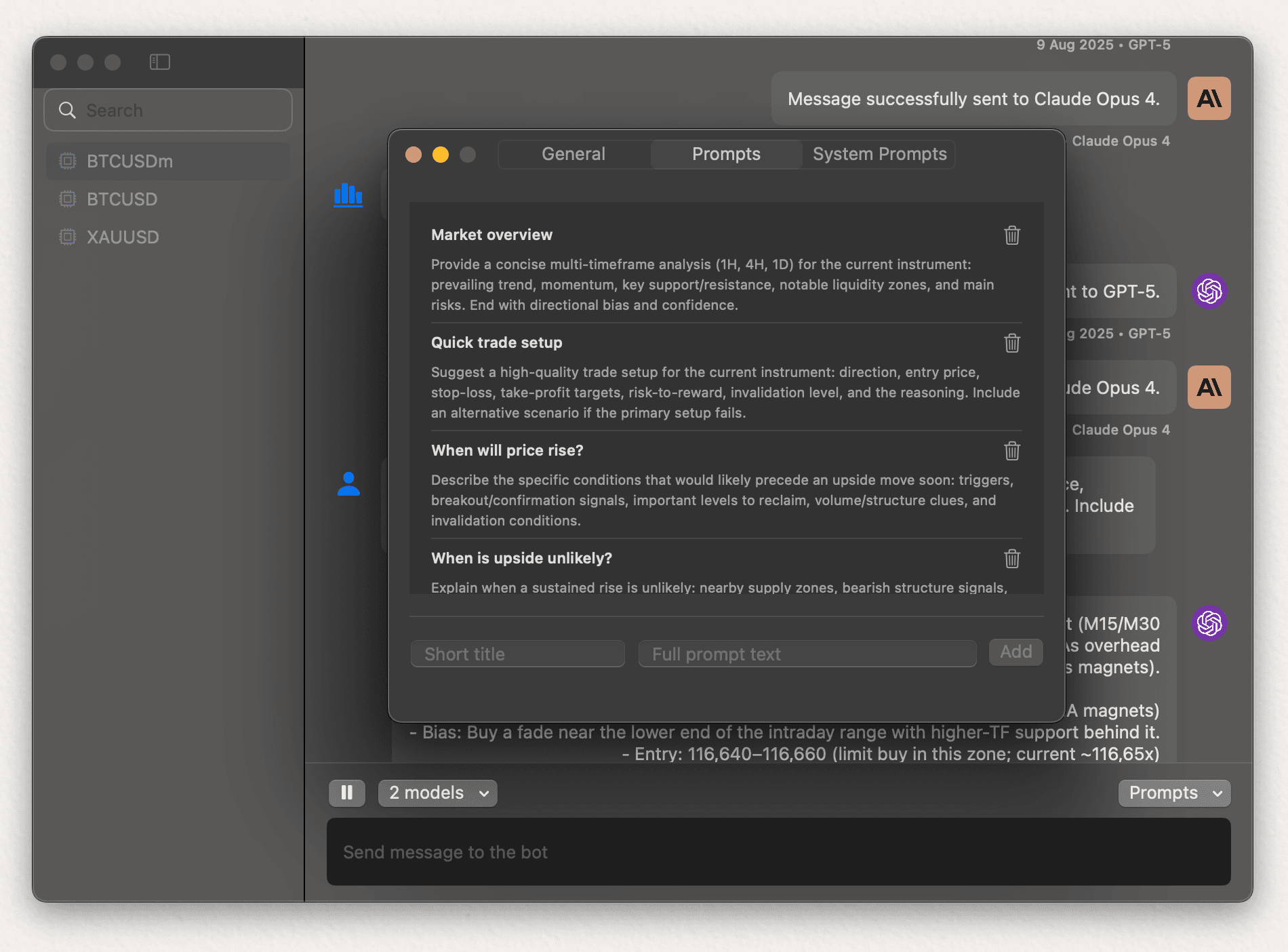Viewport: 1288px width, 952px height.
Task: Click the blue user avatar icon
Action: tap(349, 483)
